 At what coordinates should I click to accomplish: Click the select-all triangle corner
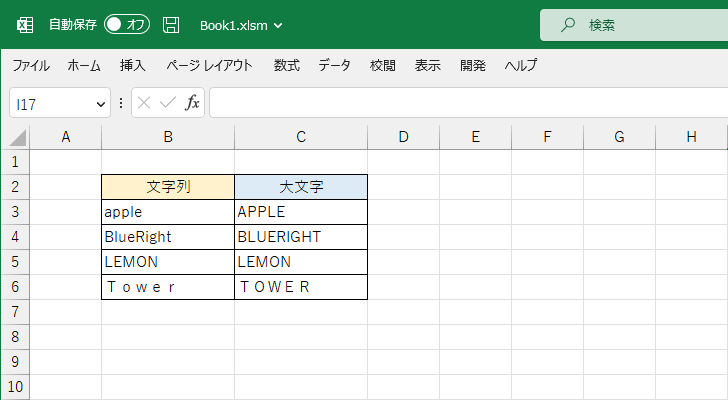(x=18, y=138)
